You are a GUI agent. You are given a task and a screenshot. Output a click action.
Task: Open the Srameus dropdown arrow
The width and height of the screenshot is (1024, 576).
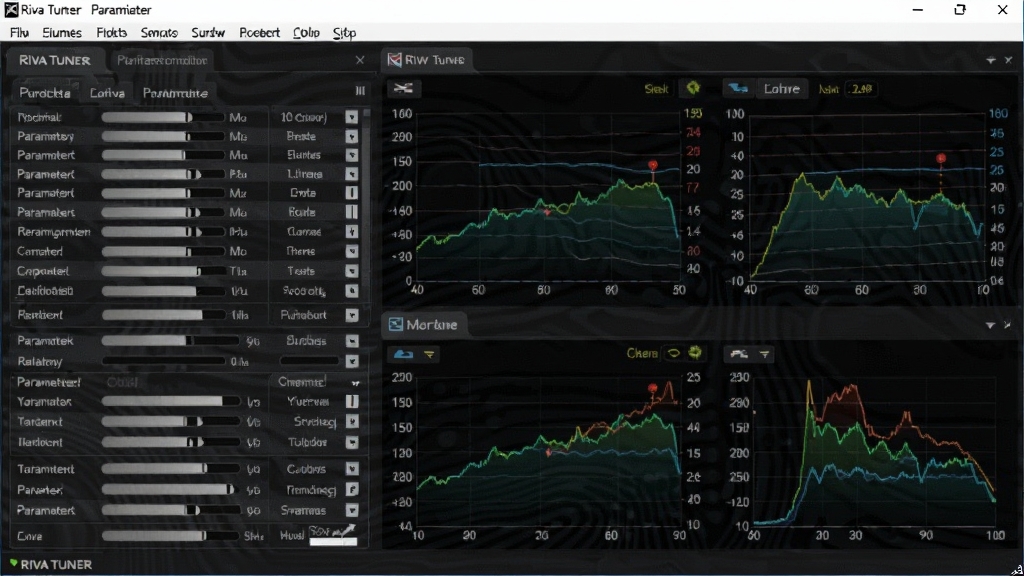(x=351, y=510)
